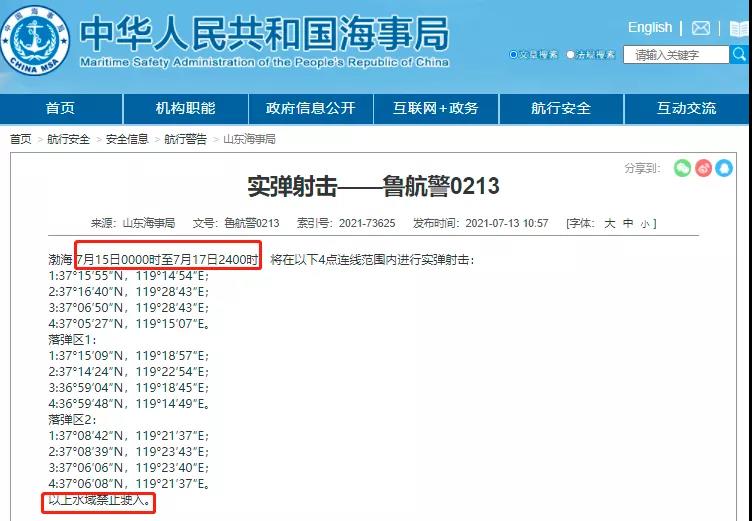
Task: Share article via Weibo icon
Action: pyautogui.click(x=704, y=168)
